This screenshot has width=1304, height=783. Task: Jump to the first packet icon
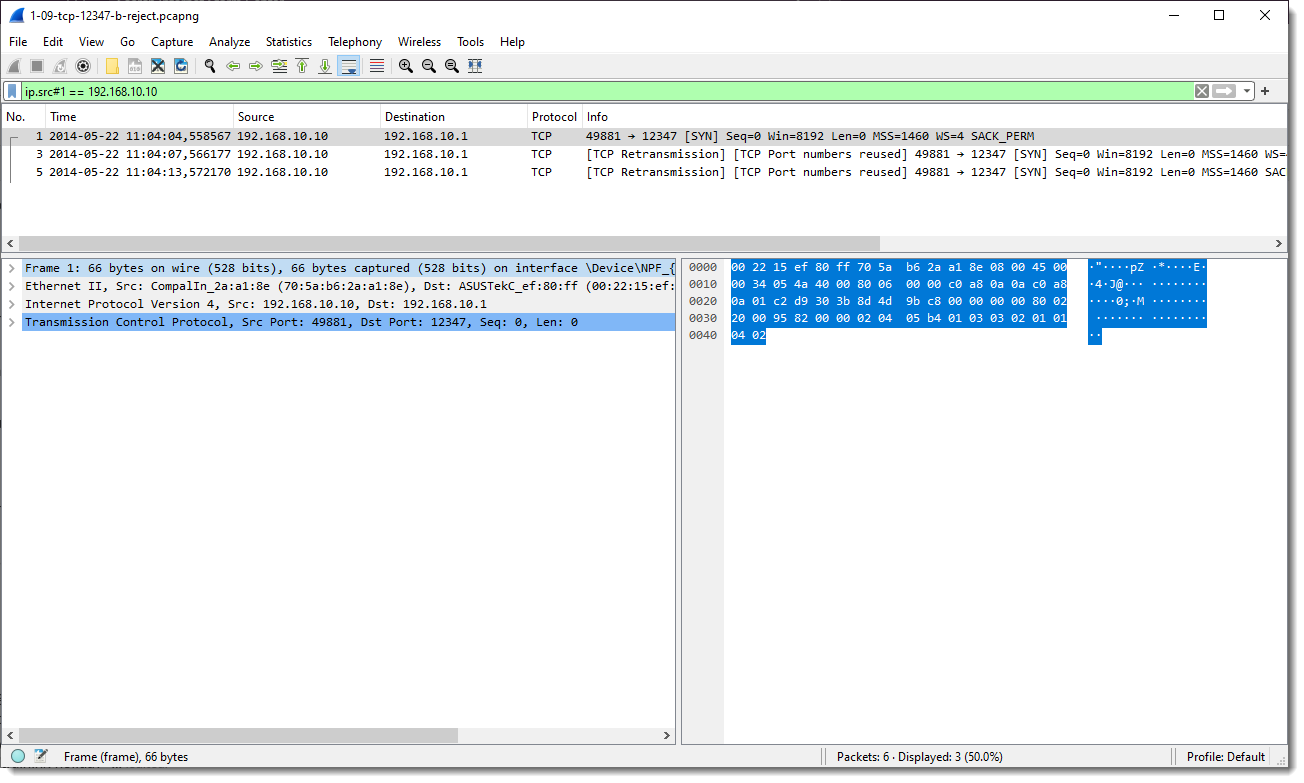302,66
